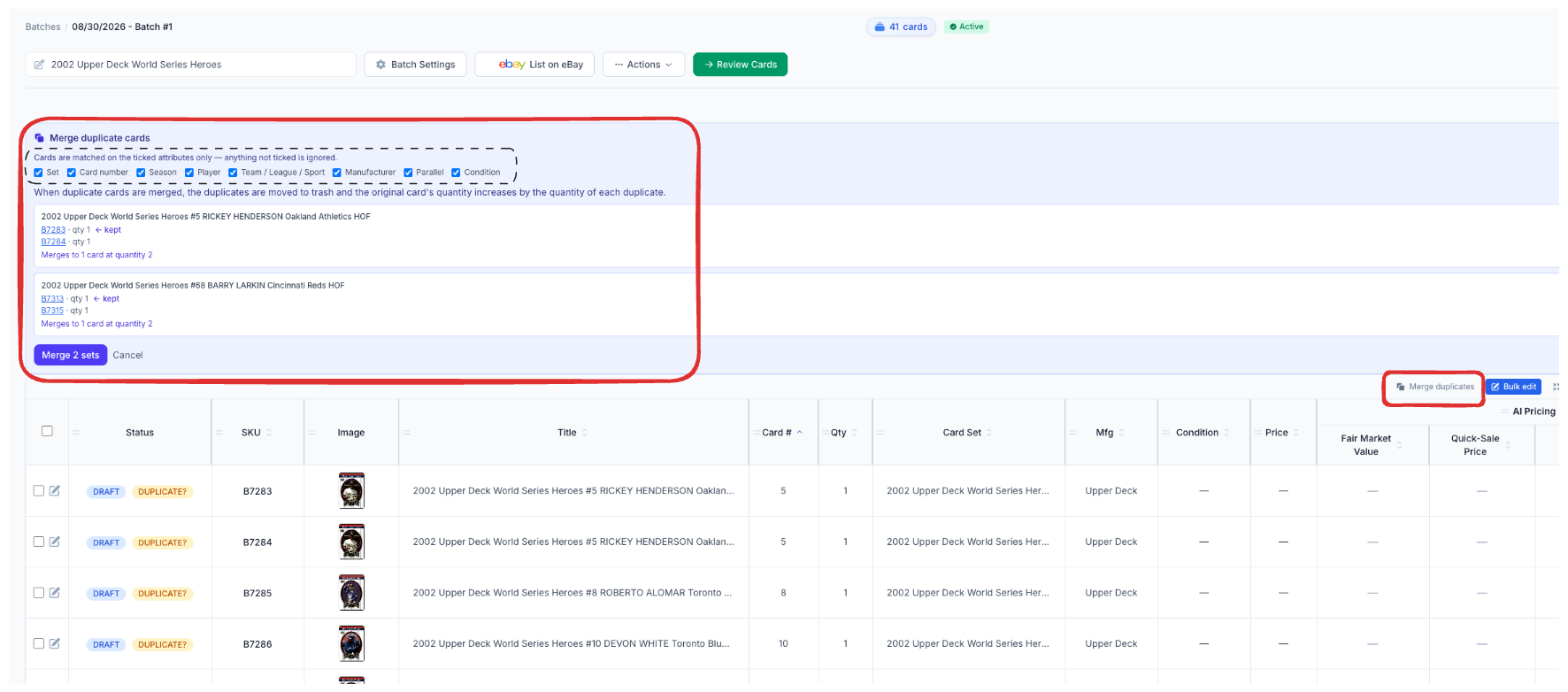The image size is (1568, 692).
Task: Click edit icon on B7285 row
Action: point(55,593)
